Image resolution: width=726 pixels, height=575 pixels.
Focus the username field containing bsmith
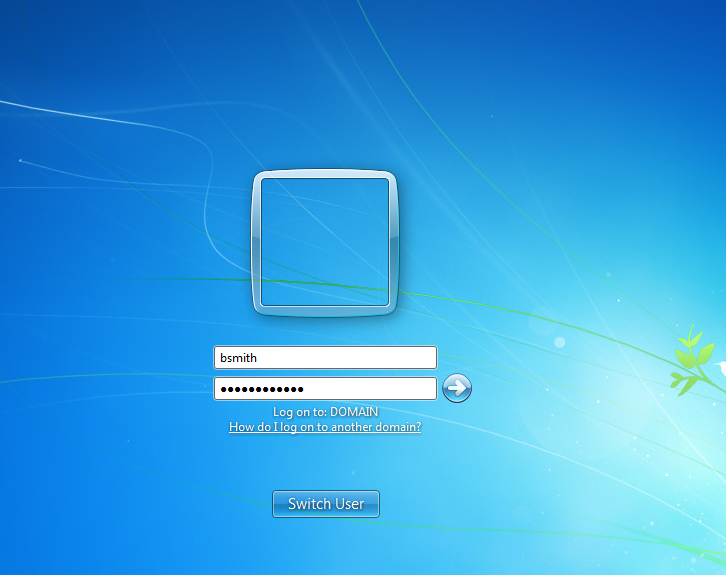[x=325, y=357]
